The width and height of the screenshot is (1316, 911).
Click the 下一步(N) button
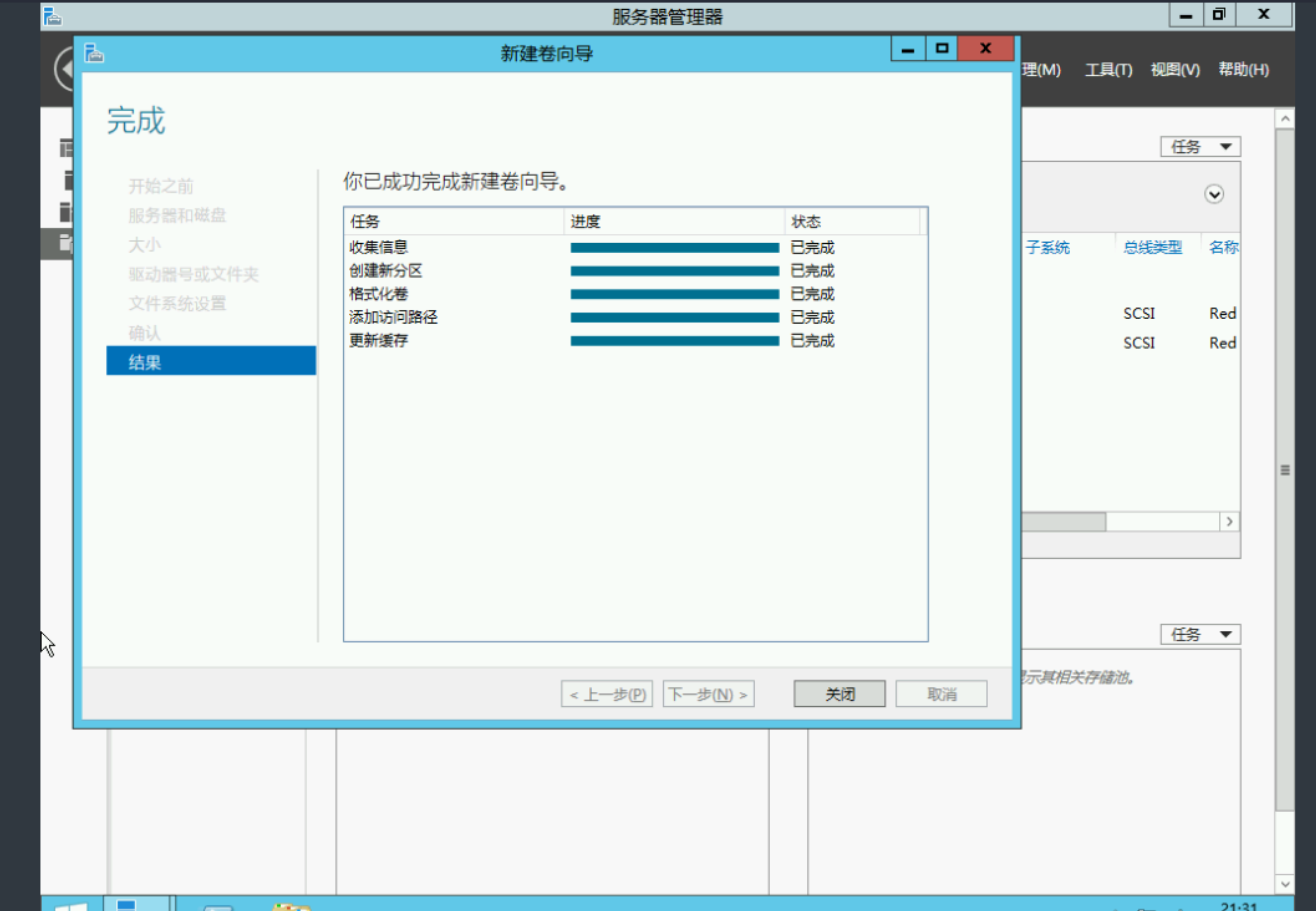click(x=708, y=694)
